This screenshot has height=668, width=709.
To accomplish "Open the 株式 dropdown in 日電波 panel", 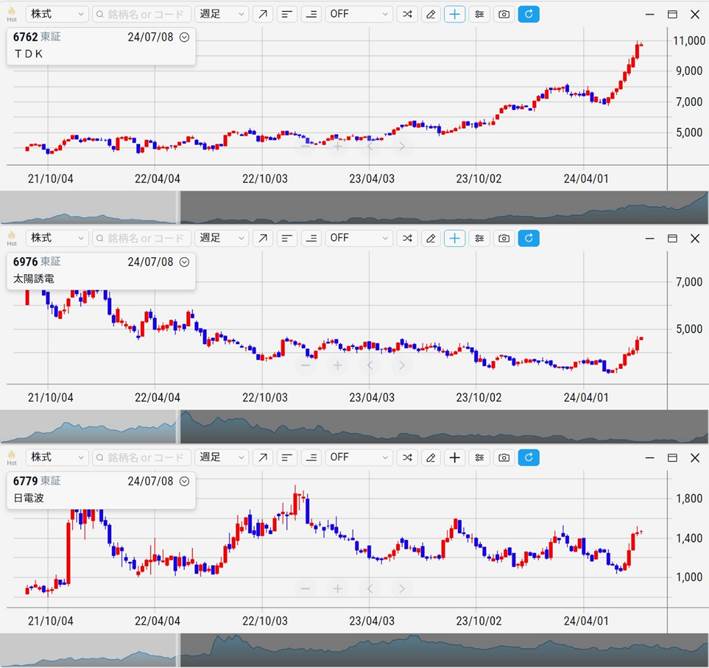I will tap(56, 458).
